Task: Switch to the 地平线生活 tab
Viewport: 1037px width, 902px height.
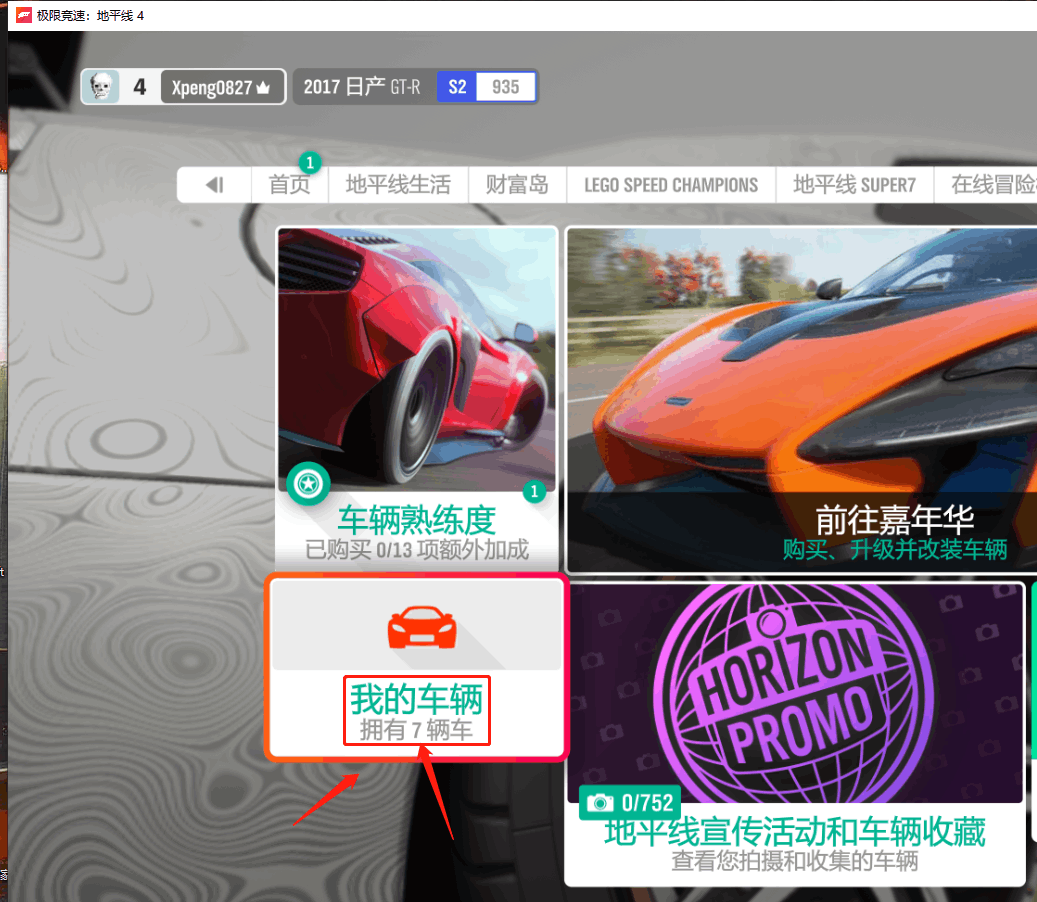Action: [x=398, y=184]
